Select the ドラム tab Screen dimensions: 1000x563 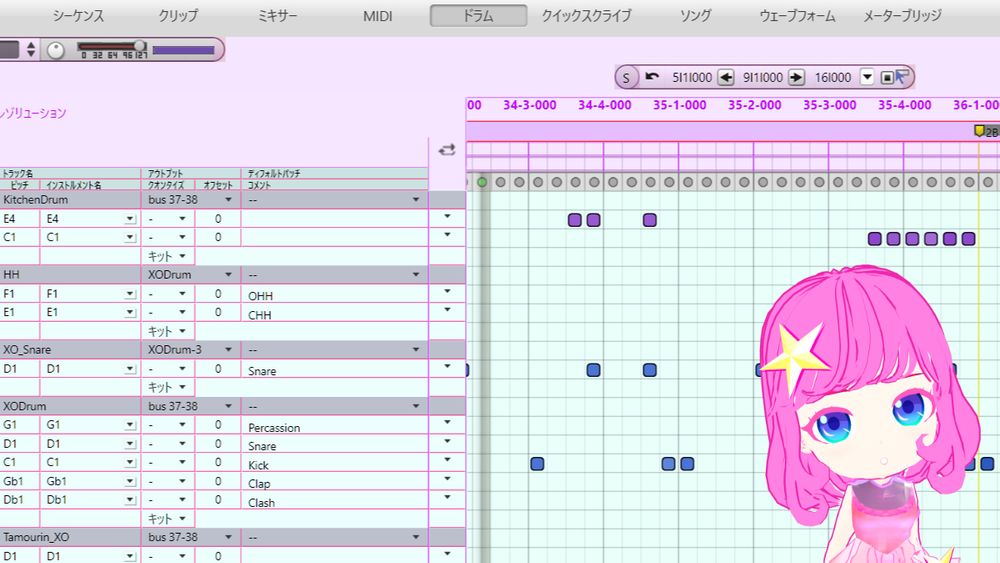(478, 15)
